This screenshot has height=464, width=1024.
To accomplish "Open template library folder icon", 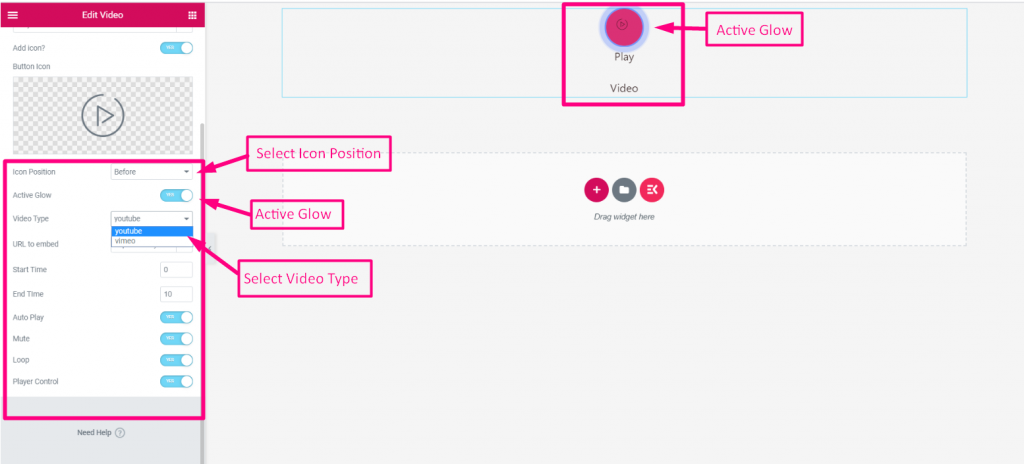I will point(623,189).
